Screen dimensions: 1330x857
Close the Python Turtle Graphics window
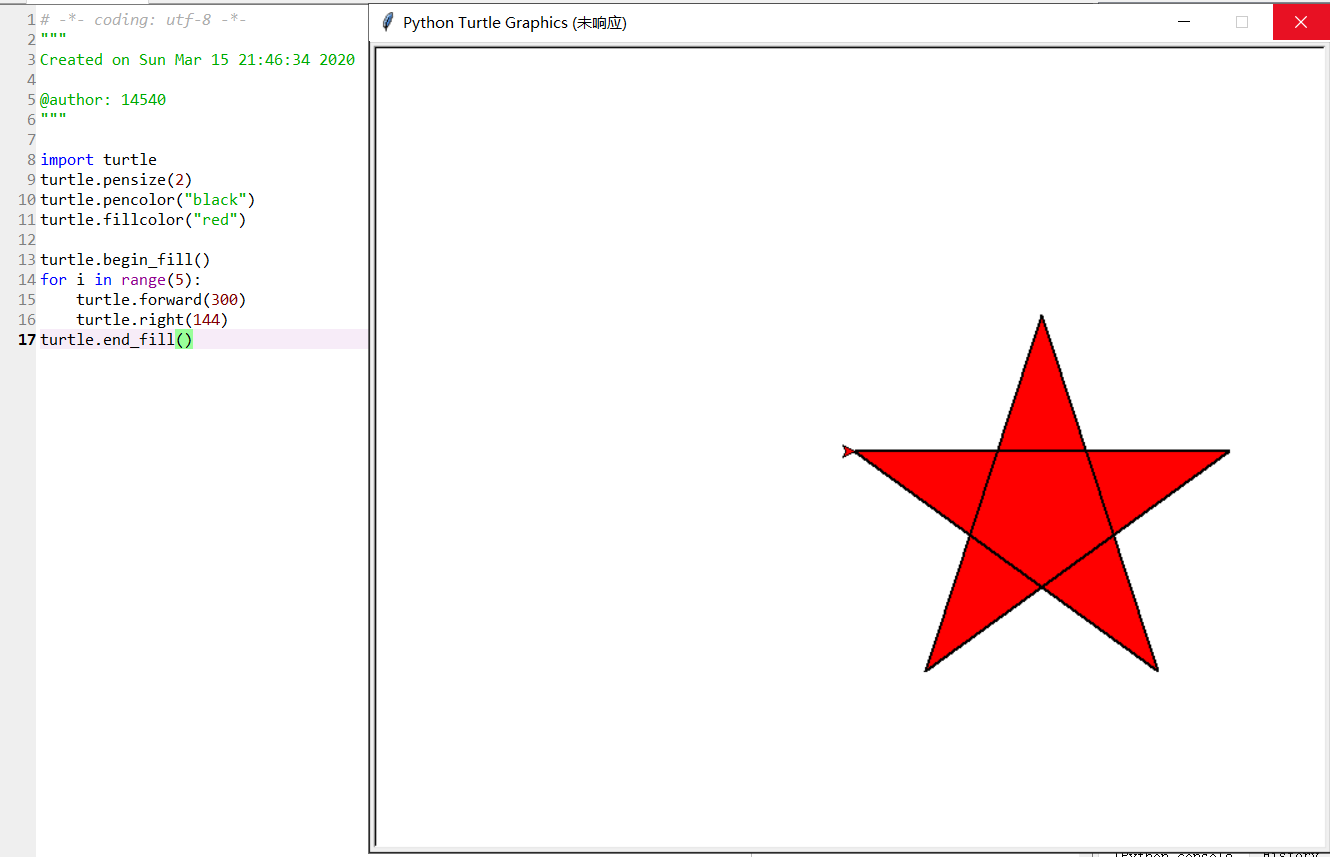1301,22
